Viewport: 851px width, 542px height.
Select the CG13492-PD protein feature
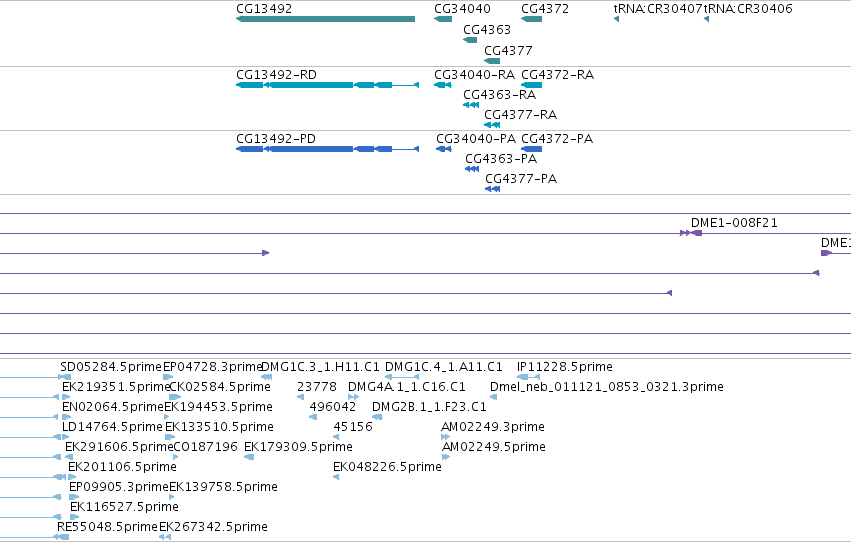(x=327, y=149)
